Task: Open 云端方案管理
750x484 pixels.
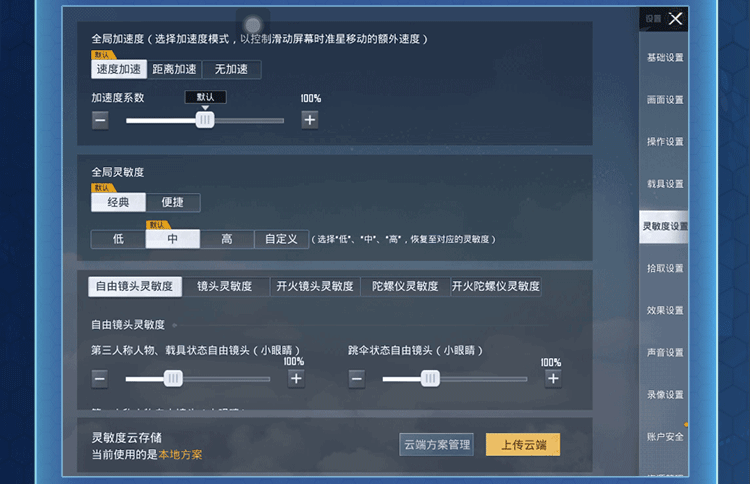Action: coord(437,445)
